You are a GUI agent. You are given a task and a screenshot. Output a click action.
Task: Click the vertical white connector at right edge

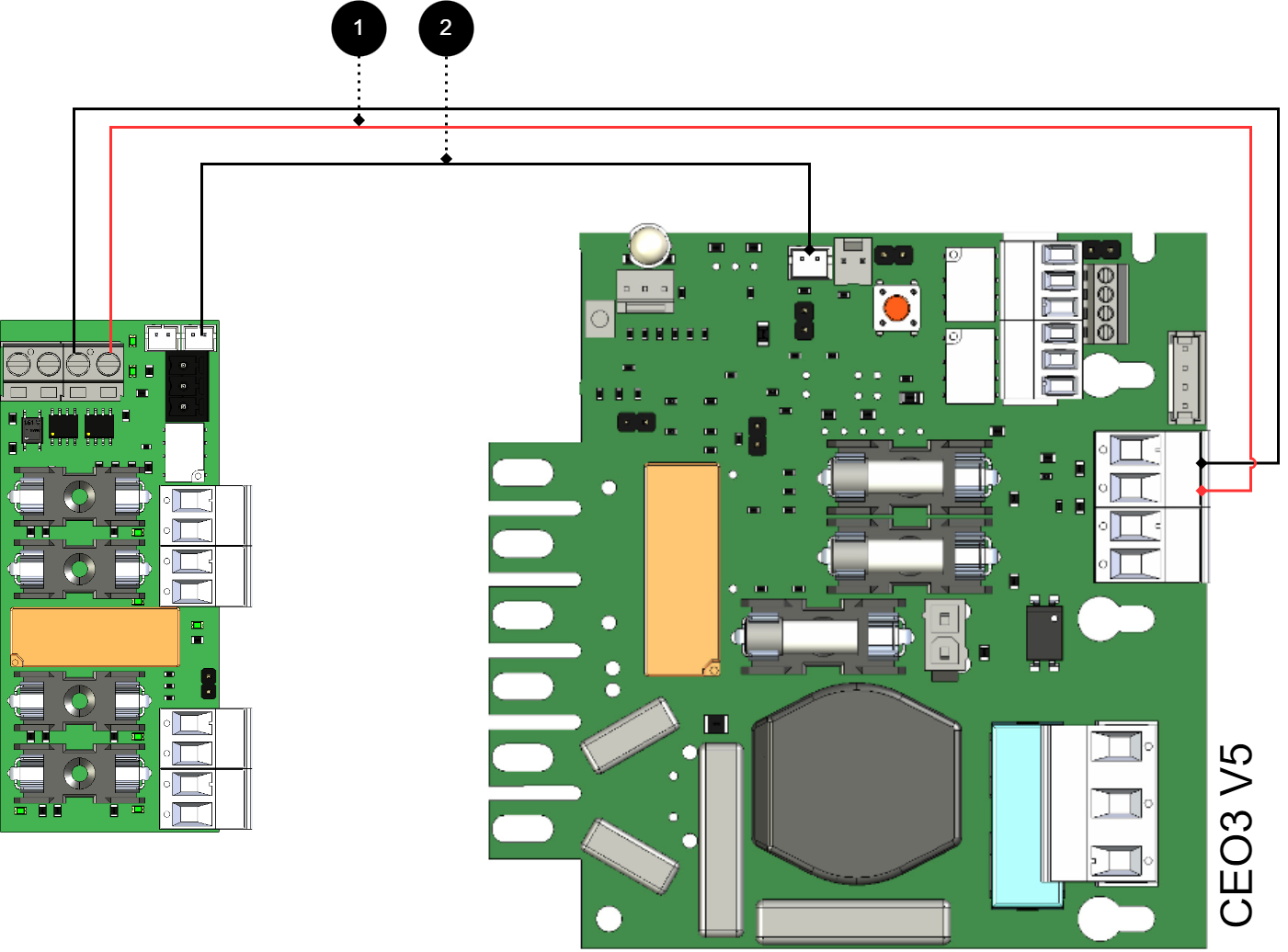1185,378
